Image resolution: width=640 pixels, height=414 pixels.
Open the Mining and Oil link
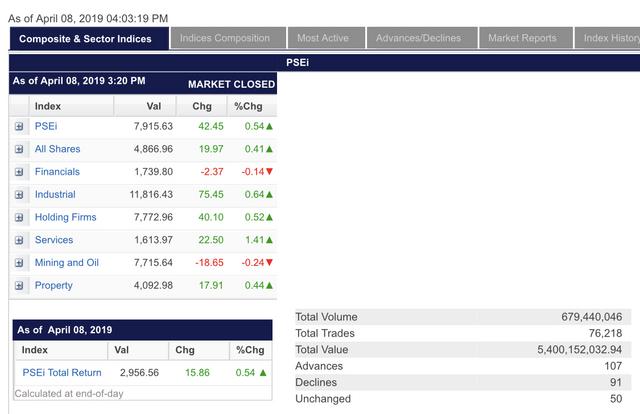pos(67,263)
